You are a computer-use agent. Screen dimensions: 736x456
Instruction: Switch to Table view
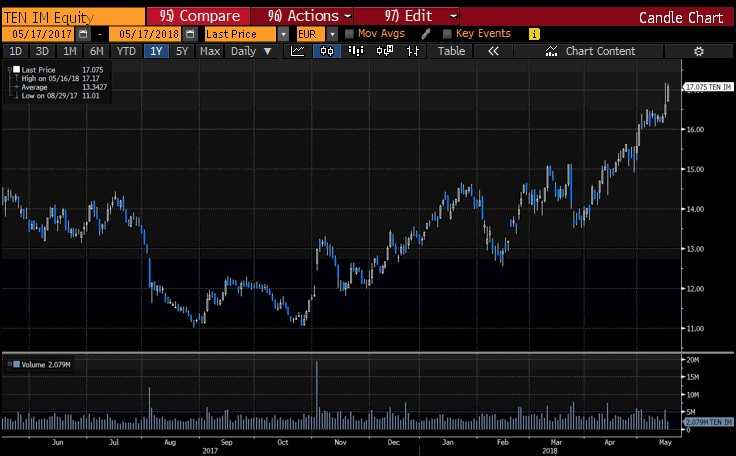coord(451,51)
